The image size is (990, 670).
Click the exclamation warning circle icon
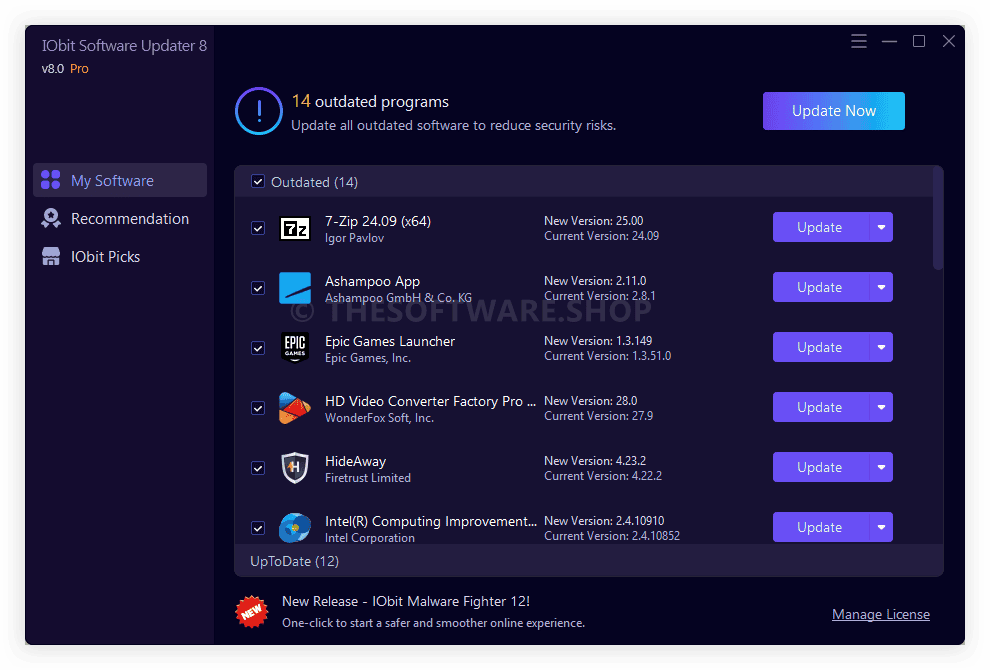click(259, 111)
